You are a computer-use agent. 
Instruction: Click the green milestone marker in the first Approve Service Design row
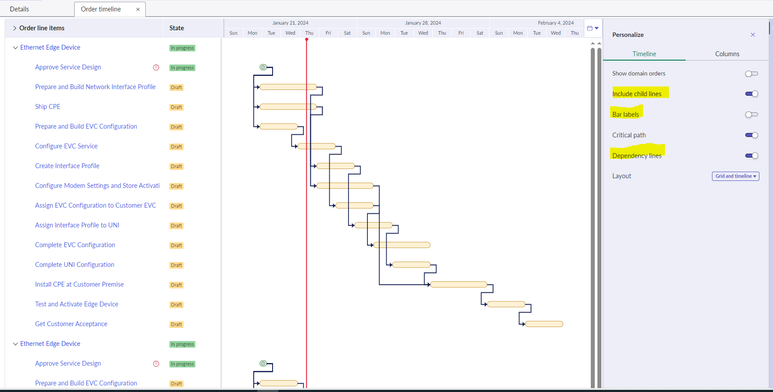(263, 67)
